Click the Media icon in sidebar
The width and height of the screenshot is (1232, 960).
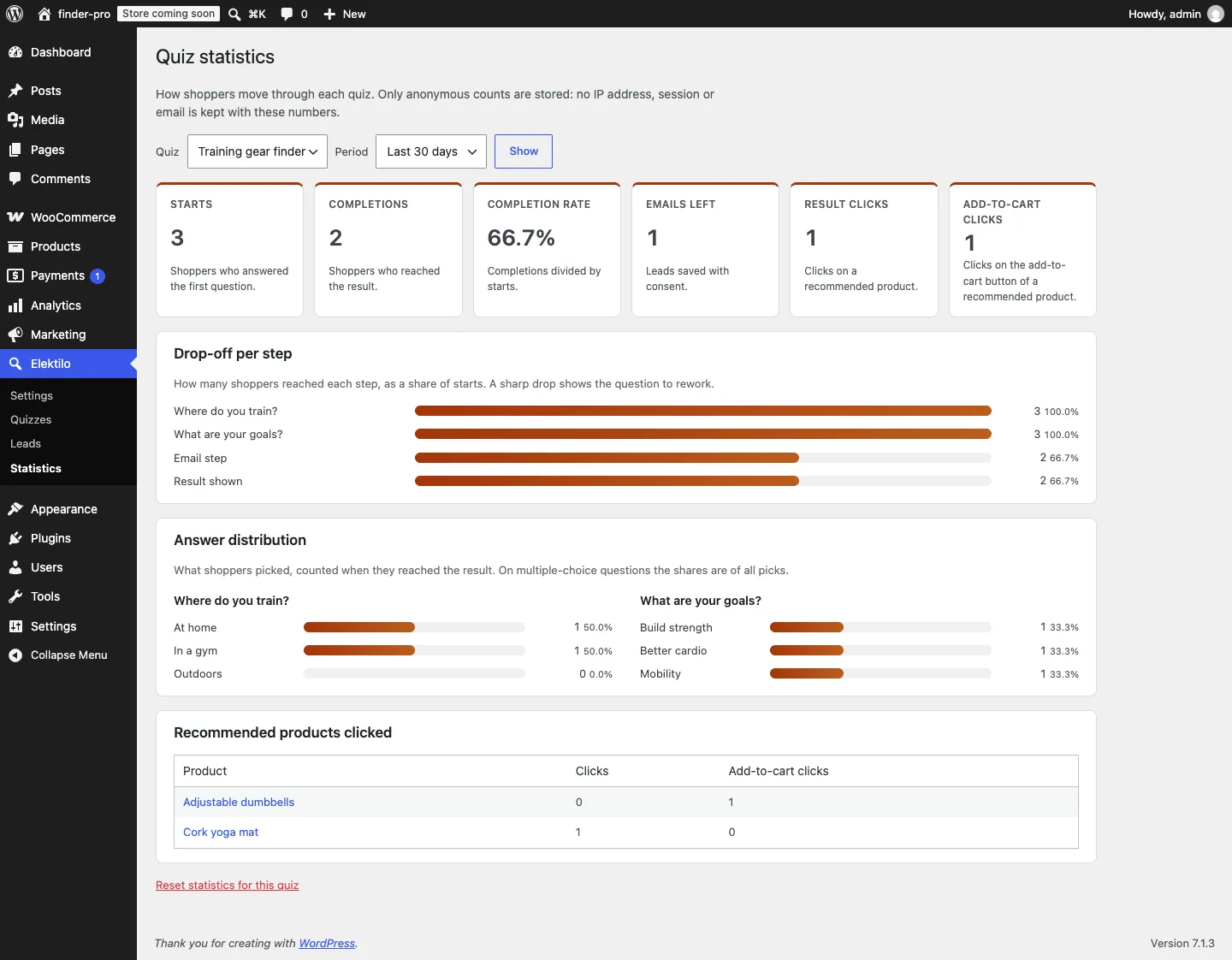click(15, 120)
